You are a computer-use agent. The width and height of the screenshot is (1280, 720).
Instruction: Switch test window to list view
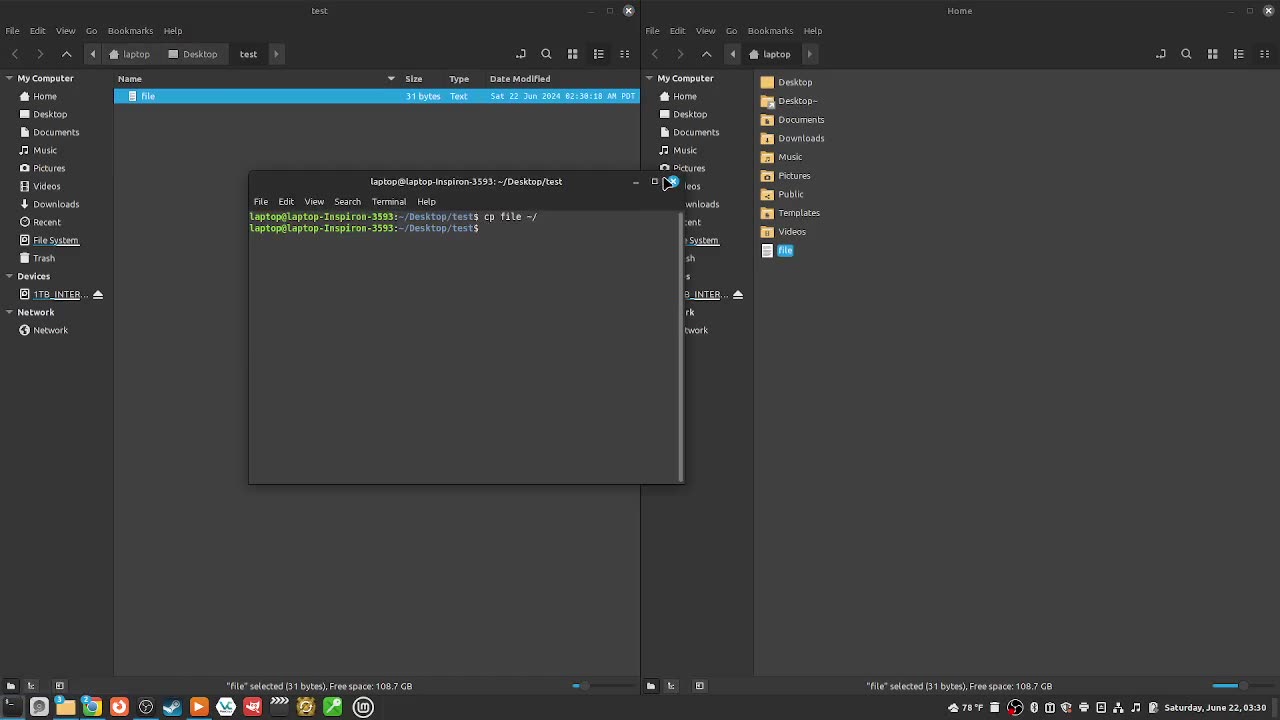[599, 54]
